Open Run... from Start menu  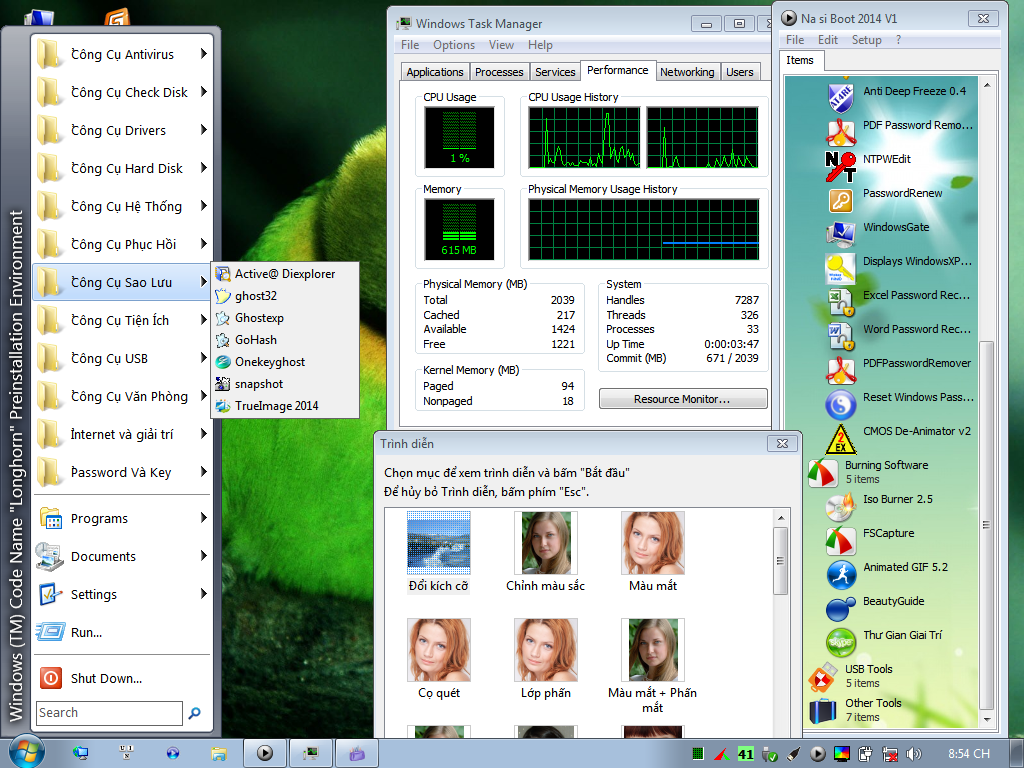point(122,632)
